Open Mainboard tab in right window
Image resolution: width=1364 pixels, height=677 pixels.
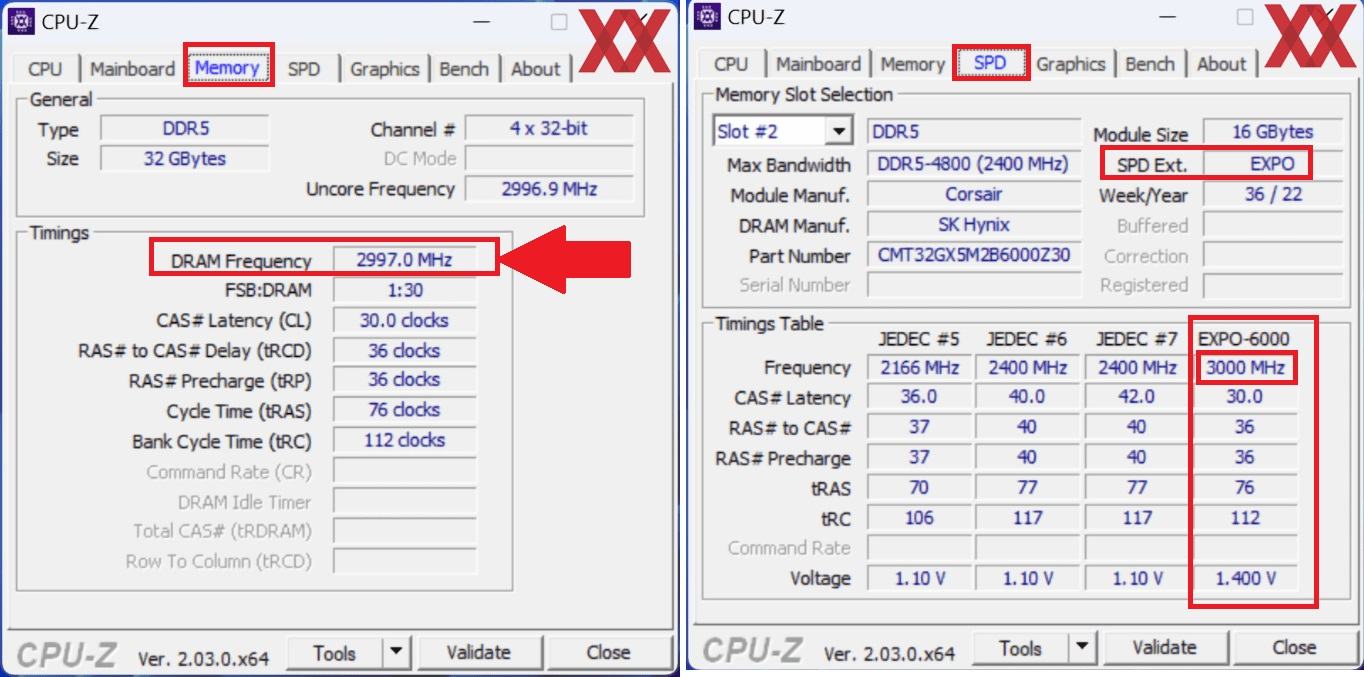coord(818,64)
